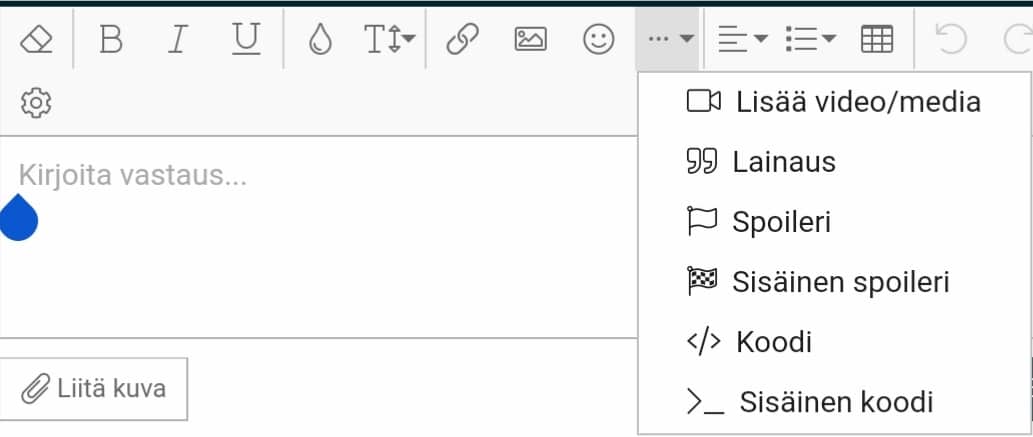The height and width of the screenshot is (437, 1033).
Task: Click the eraser remove-formatting icon
Action: tap(36, 40)
